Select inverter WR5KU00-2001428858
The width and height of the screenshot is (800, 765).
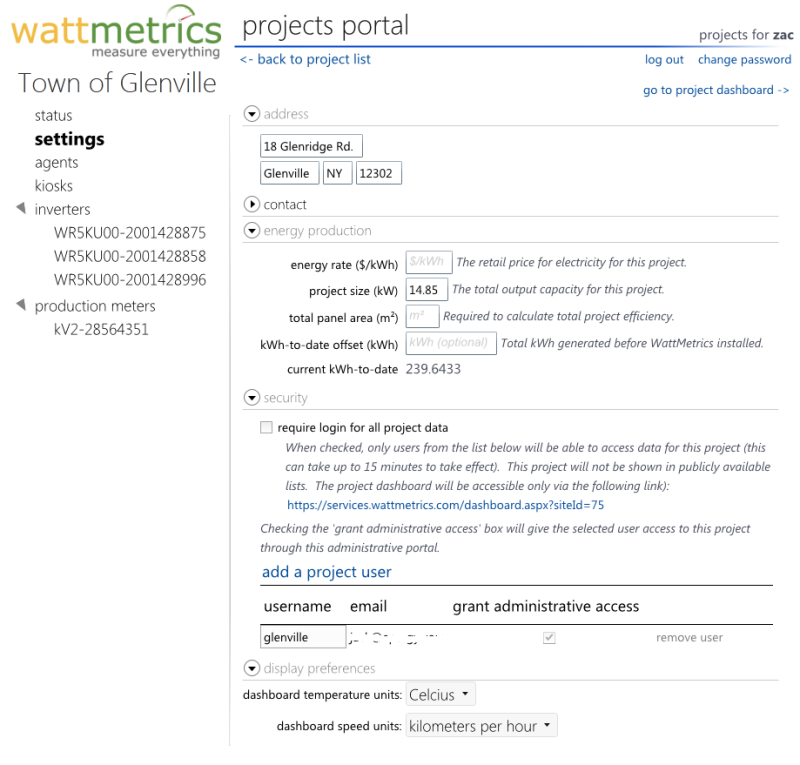[130, 256]
